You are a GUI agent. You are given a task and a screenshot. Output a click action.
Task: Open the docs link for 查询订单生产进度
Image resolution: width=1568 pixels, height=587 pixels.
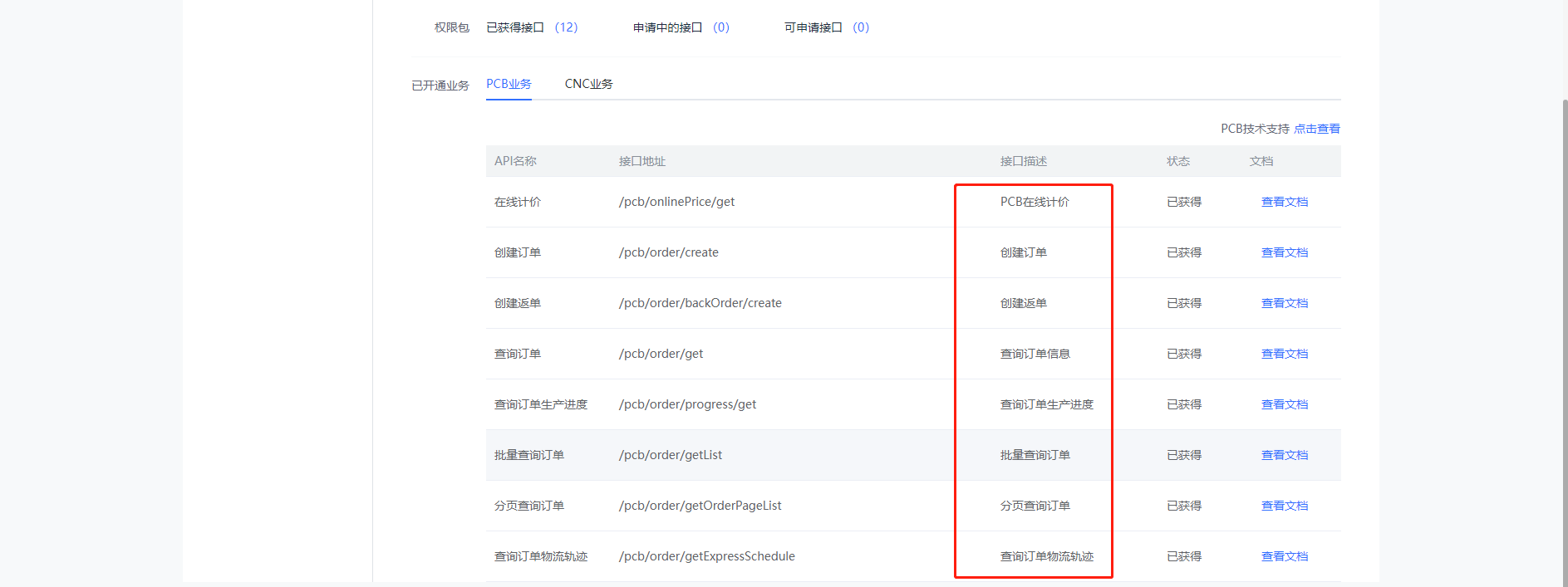pos(1284,404)
